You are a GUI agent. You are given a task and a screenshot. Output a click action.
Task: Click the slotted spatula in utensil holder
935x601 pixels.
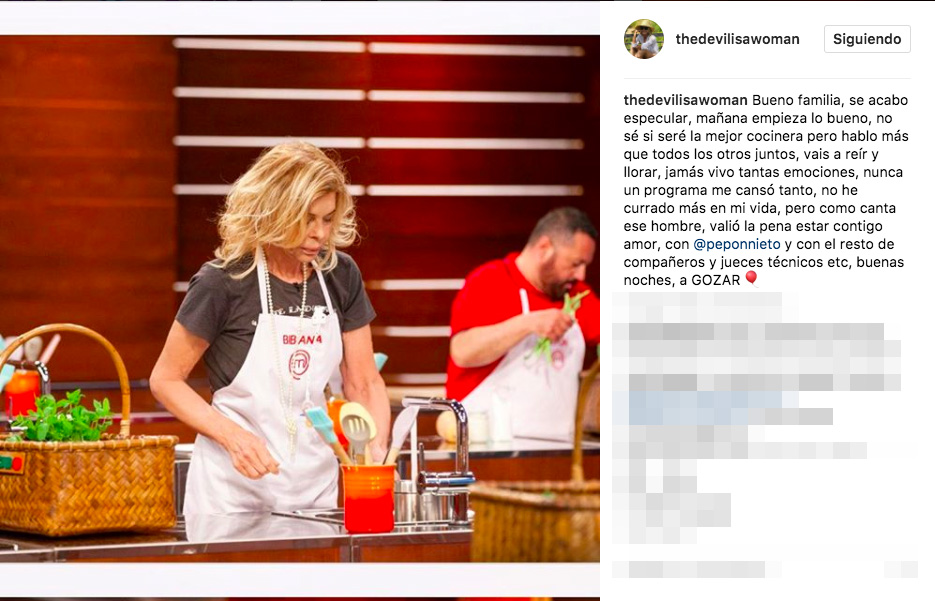pos(357,430)
